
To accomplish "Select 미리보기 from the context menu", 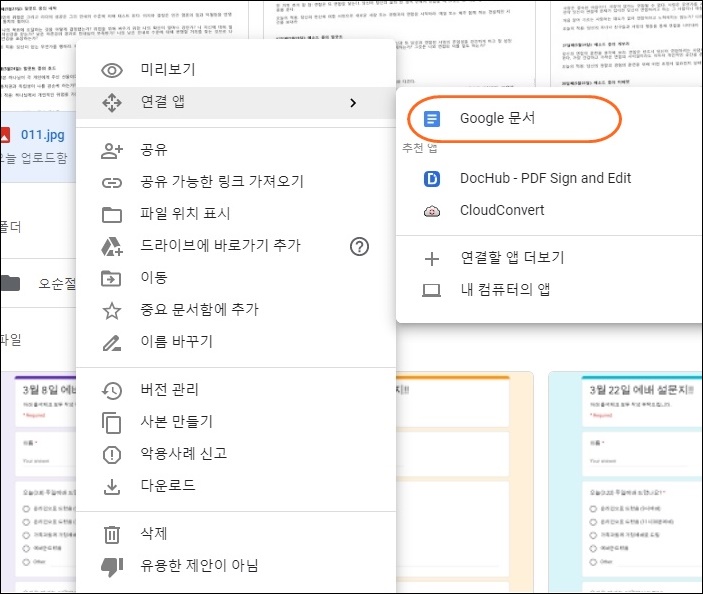I will 236,70.
